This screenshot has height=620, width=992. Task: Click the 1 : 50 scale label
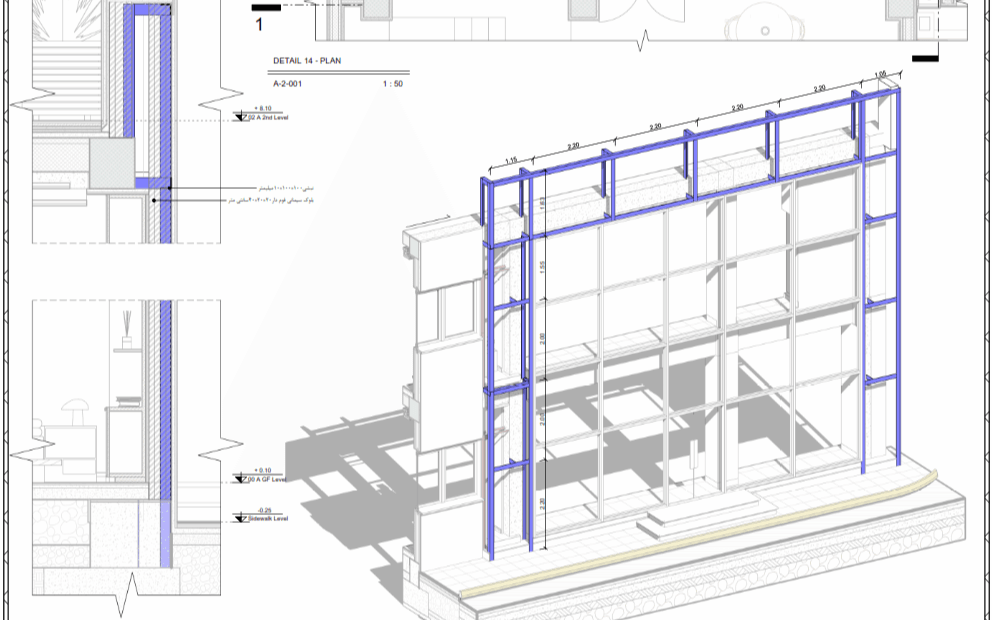click(x=393, y=84)
